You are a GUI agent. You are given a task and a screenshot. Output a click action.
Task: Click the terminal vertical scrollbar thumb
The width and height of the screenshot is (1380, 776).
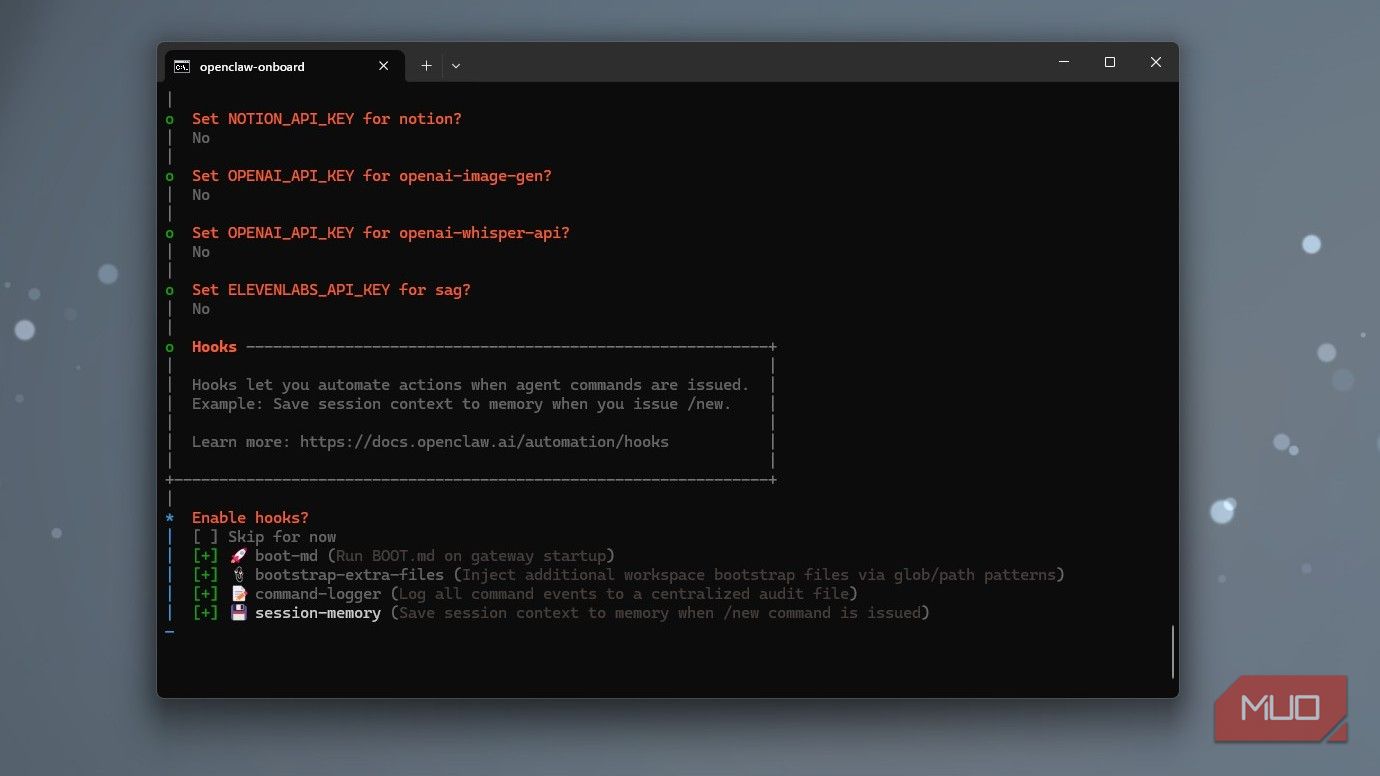coord(1173,652)
